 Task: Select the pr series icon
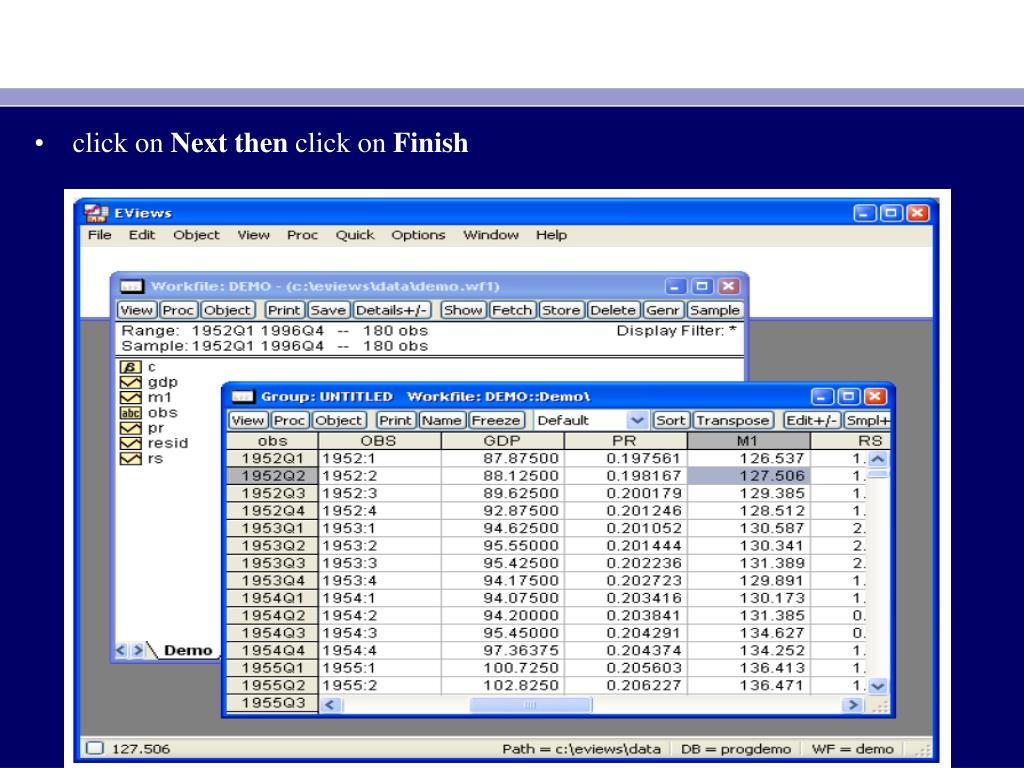click(131, 428)
